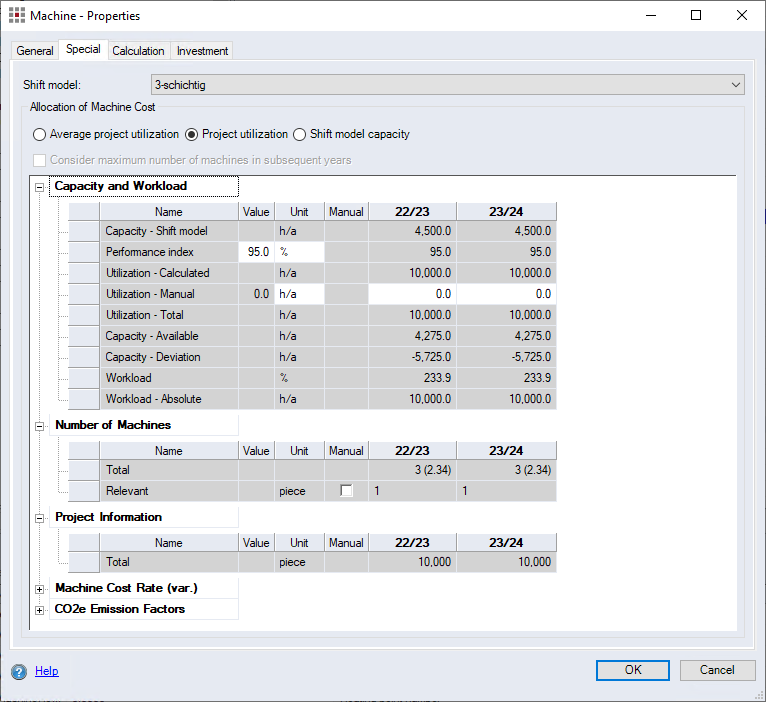
Task: Collapse the Project Information section
Action: click(x=40, y=518)
